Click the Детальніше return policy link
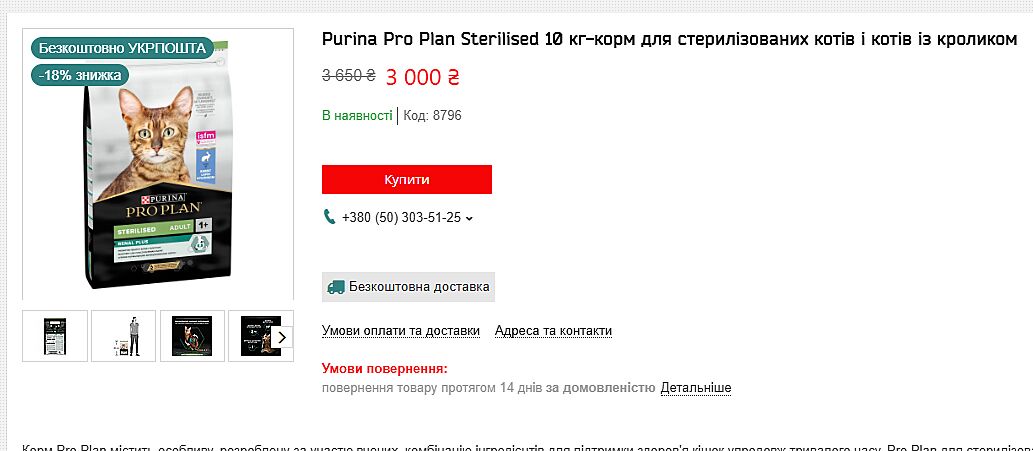1033x451 pixels. click(696, 388)
